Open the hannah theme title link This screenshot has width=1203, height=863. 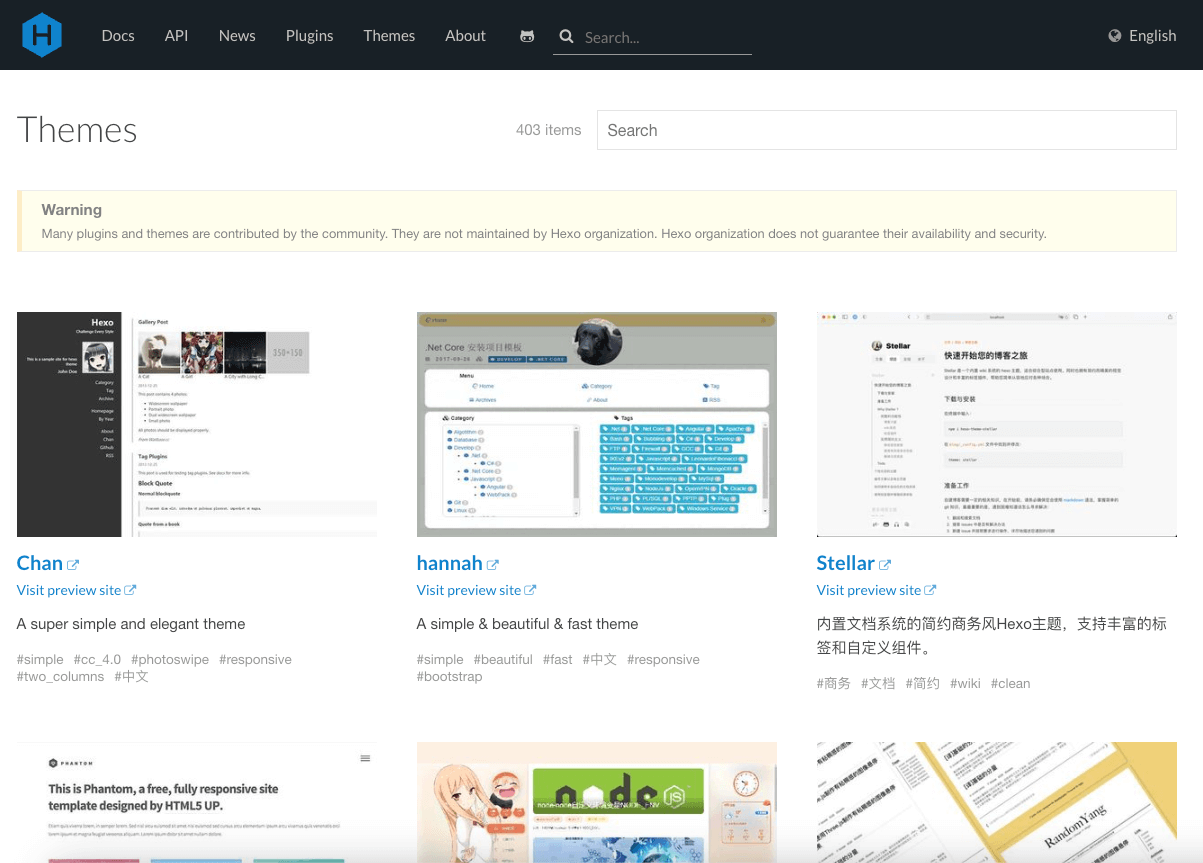pyautogui.click(x=449, y=563)
